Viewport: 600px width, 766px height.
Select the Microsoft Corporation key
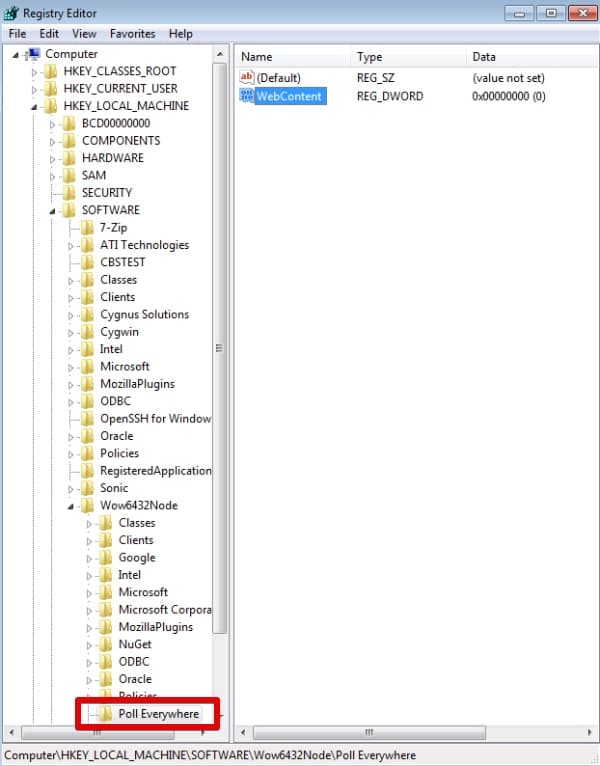click(165, 610)
